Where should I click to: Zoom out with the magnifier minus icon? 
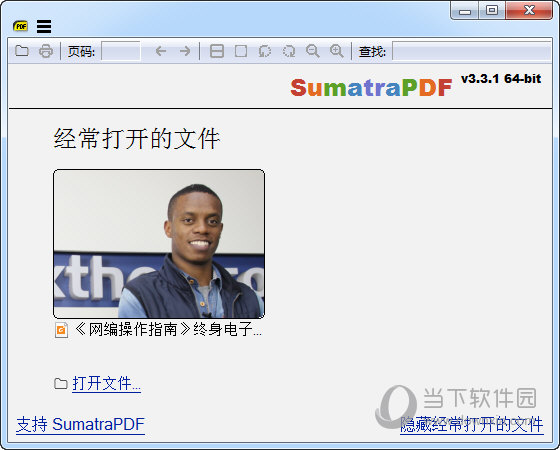pyautogui.click(x=312, y=51)
